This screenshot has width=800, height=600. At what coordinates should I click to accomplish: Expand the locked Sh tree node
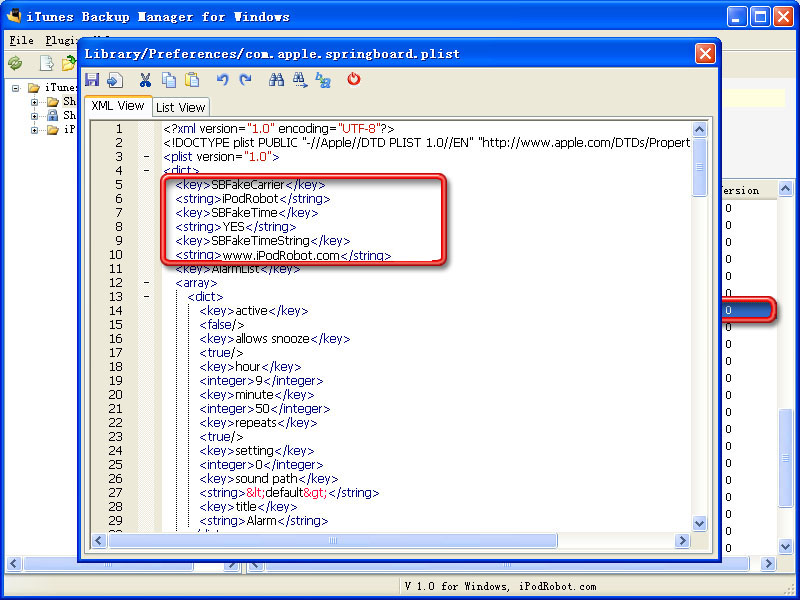34,116
